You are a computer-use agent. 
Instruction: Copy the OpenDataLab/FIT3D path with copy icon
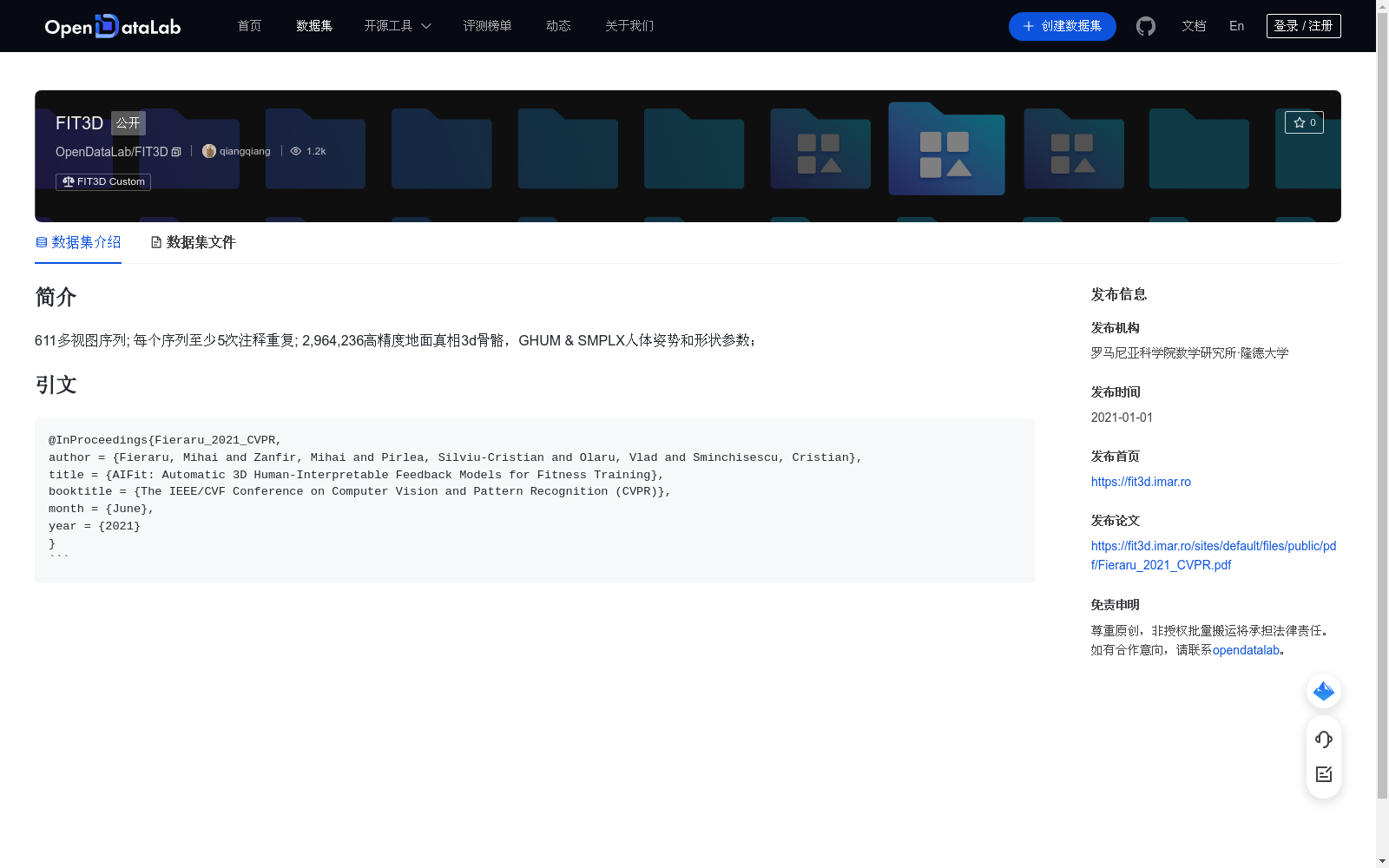coord(176,152)
